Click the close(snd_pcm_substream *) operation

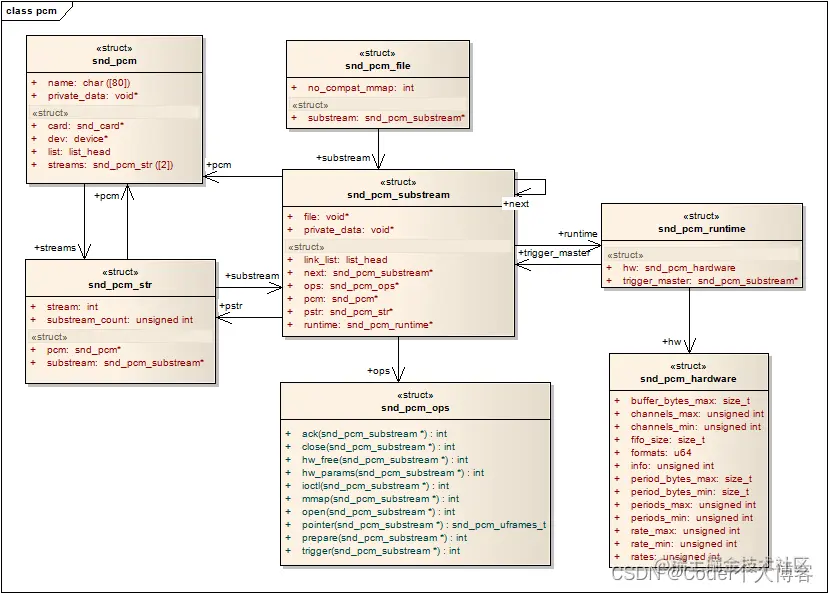378,447
